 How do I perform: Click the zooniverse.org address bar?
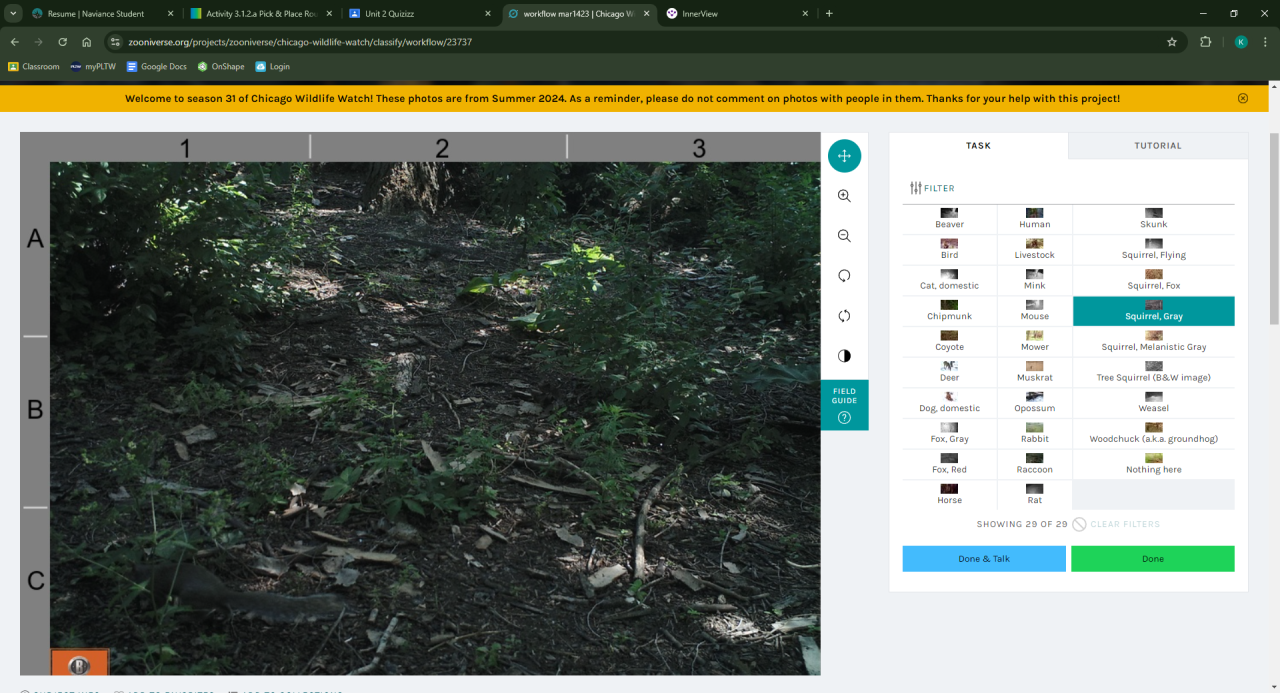click(640, 42)
